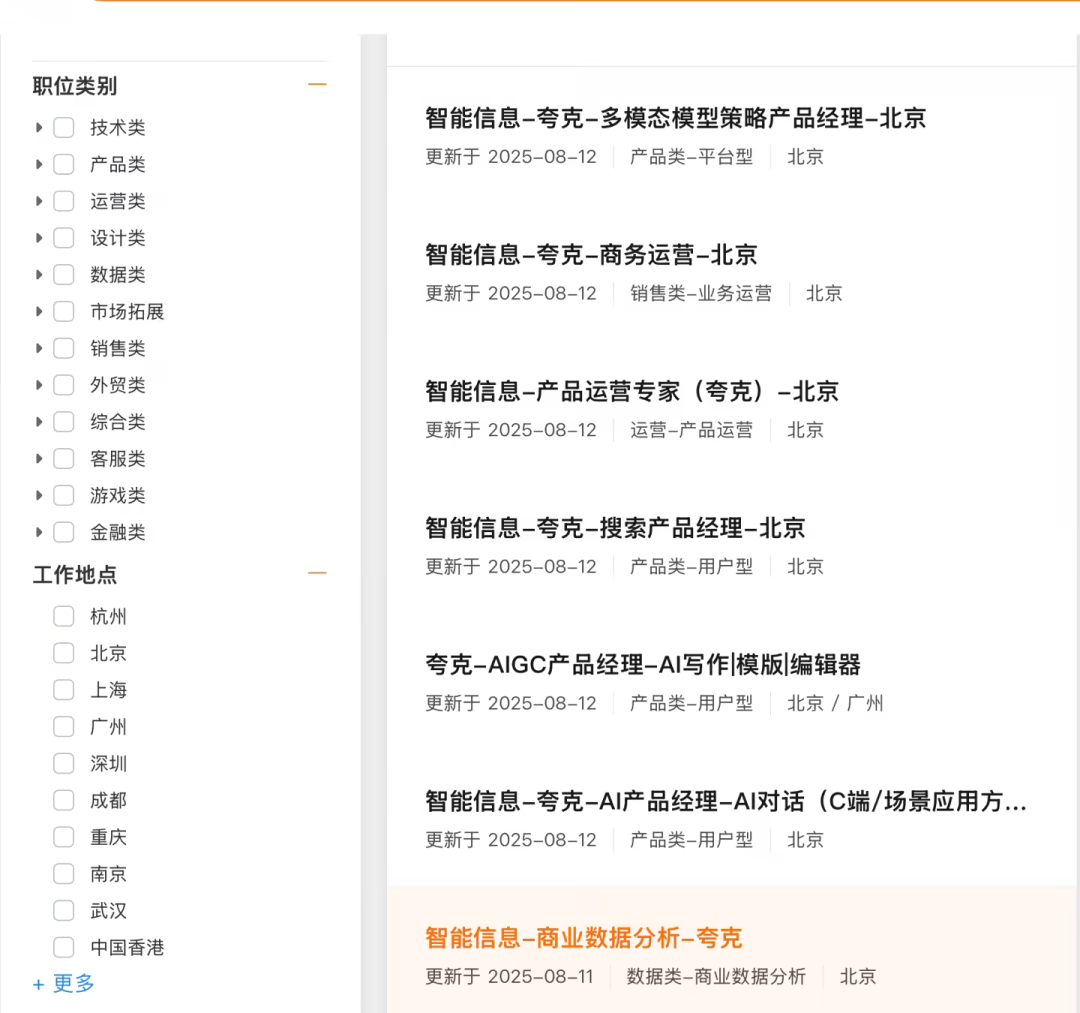Check the 重庆 location checkbox
1080x1013 pixels.
(64, 837)
